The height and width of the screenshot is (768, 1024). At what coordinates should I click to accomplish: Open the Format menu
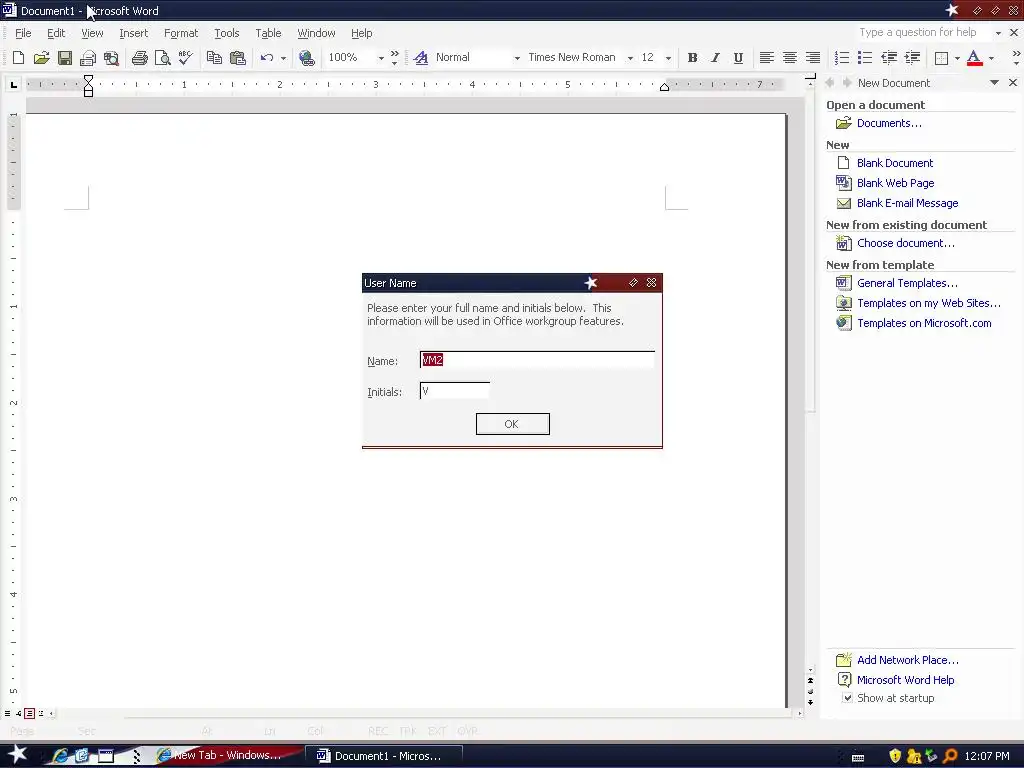click(x=181, y=33)
